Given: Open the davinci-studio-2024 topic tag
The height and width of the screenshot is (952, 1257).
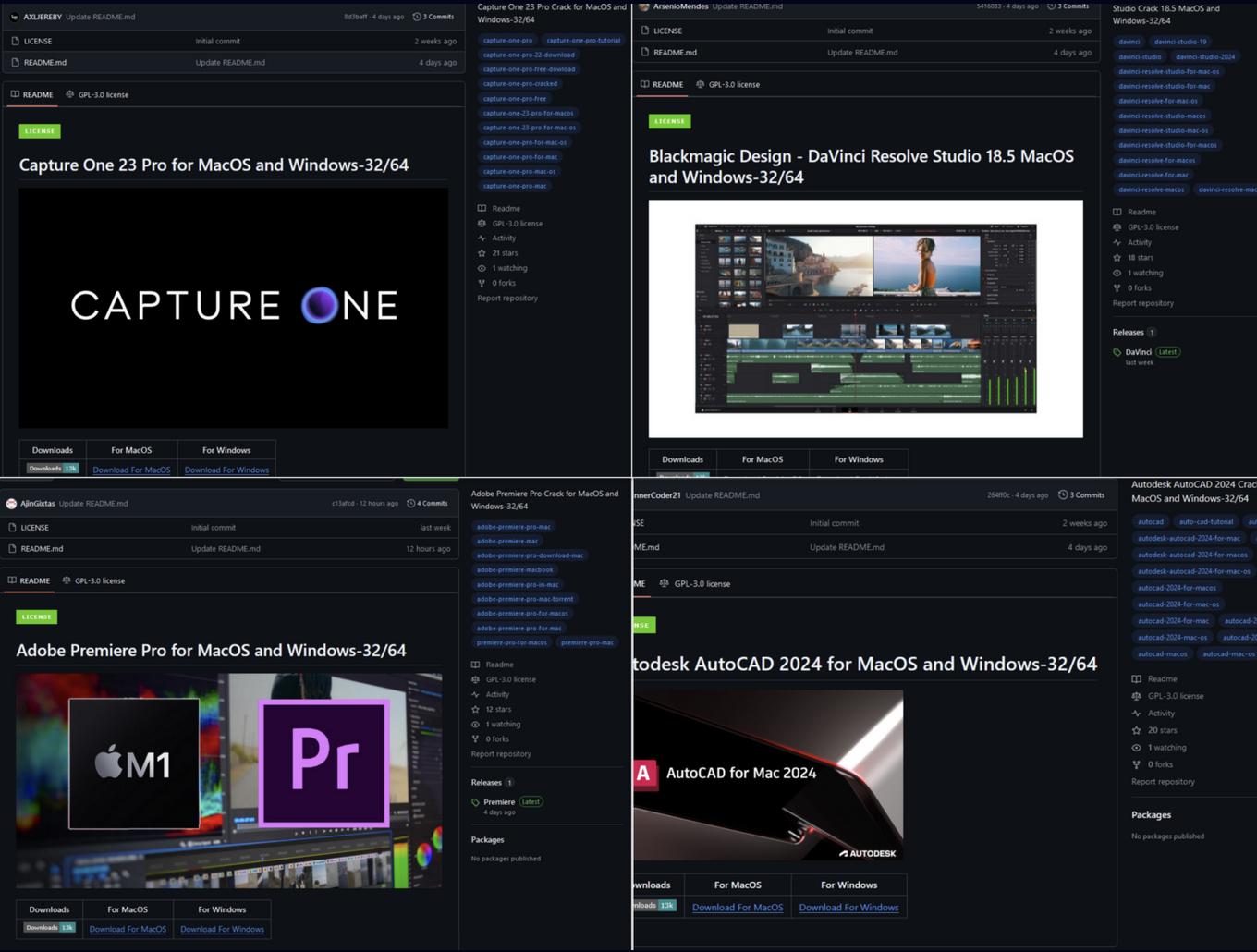Looking at the screenshot, I should coord(1205,56).
